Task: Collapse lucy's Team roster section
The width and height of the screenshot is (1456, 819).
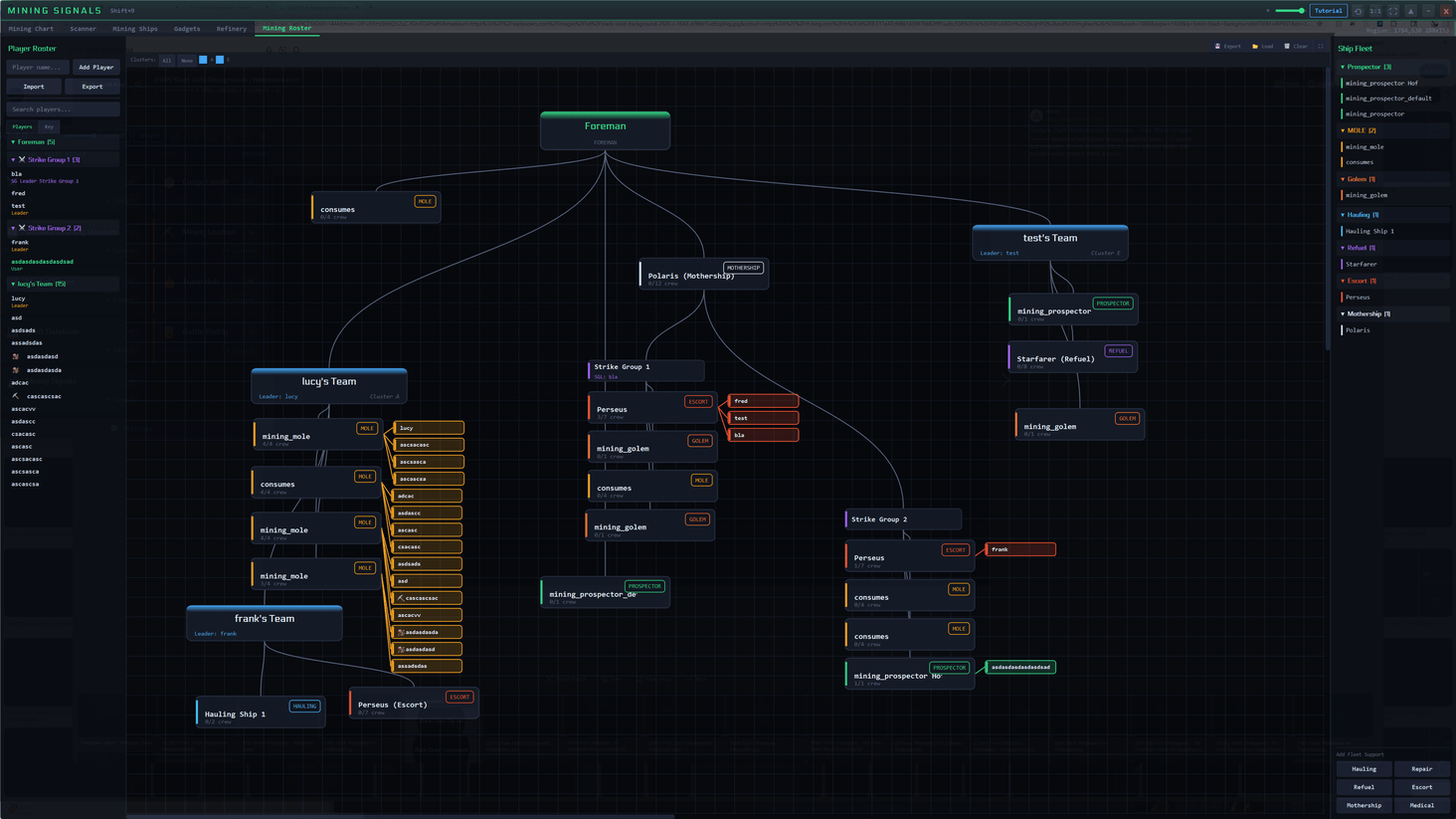Action: coord(13,284)
